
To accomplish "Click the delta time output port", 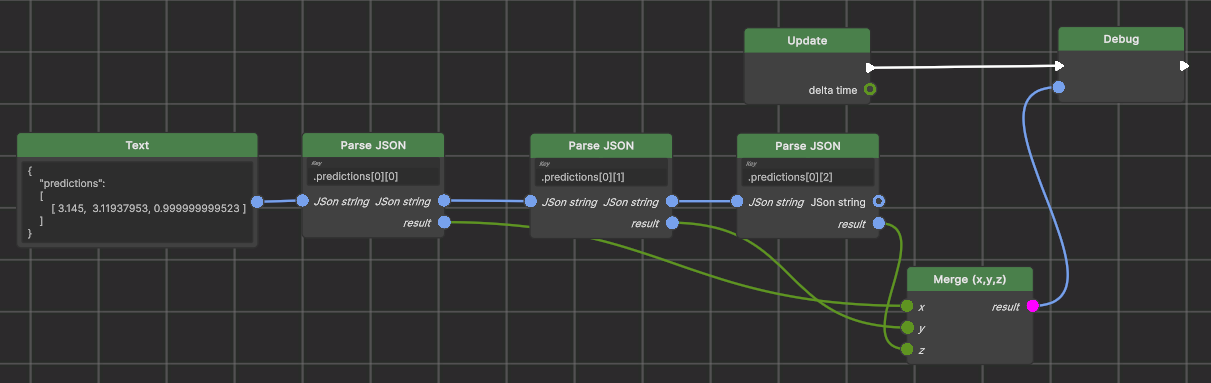I will pos(869,90).
